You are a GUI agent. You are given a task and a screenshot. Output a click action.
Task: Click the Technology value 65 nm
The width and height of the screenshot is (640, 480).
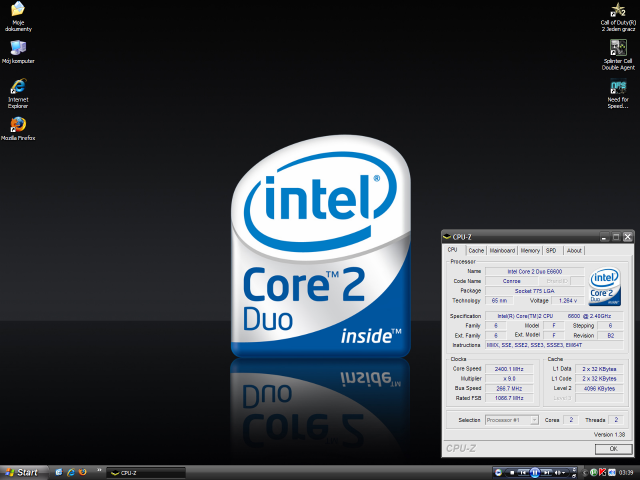[x=499, y=301]
